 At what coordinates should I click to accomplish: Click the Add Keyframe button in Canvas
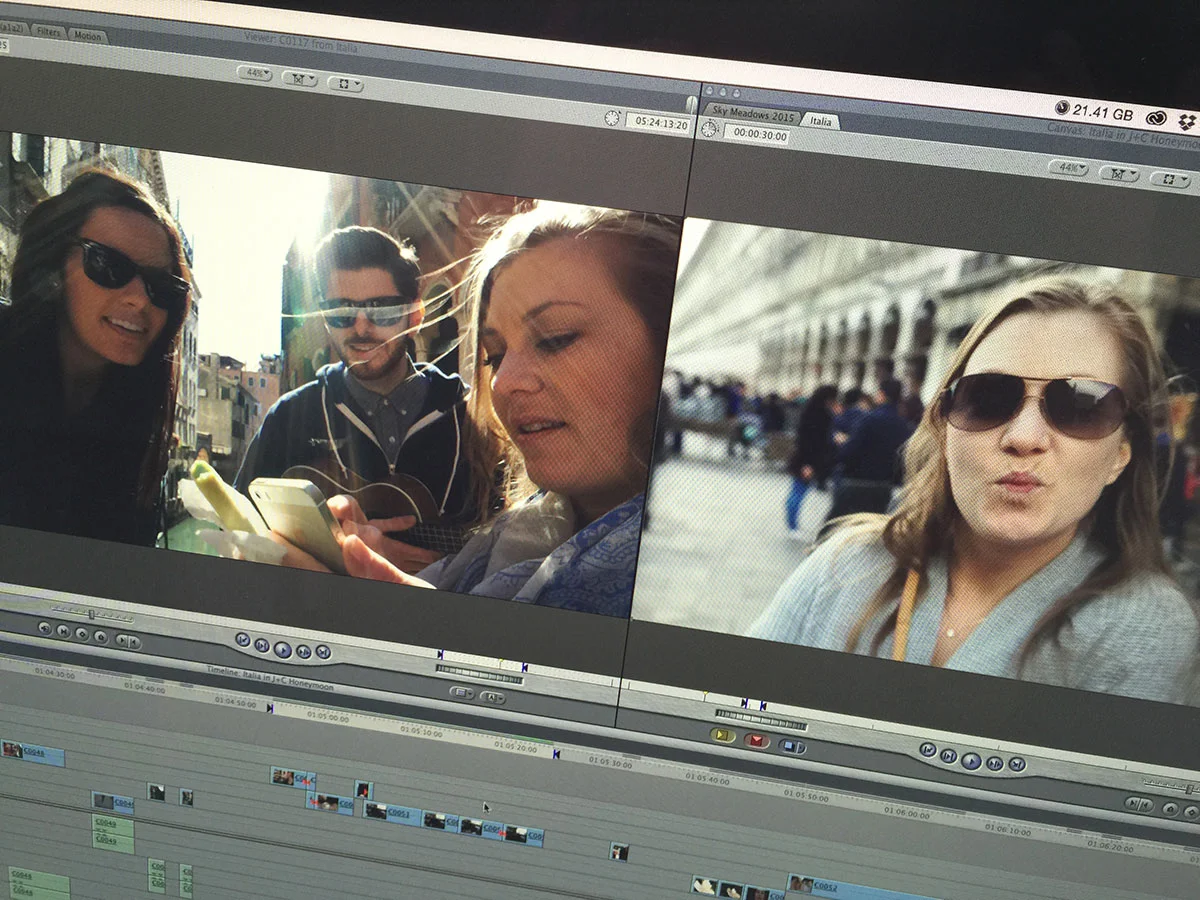tap(1191, 812)
